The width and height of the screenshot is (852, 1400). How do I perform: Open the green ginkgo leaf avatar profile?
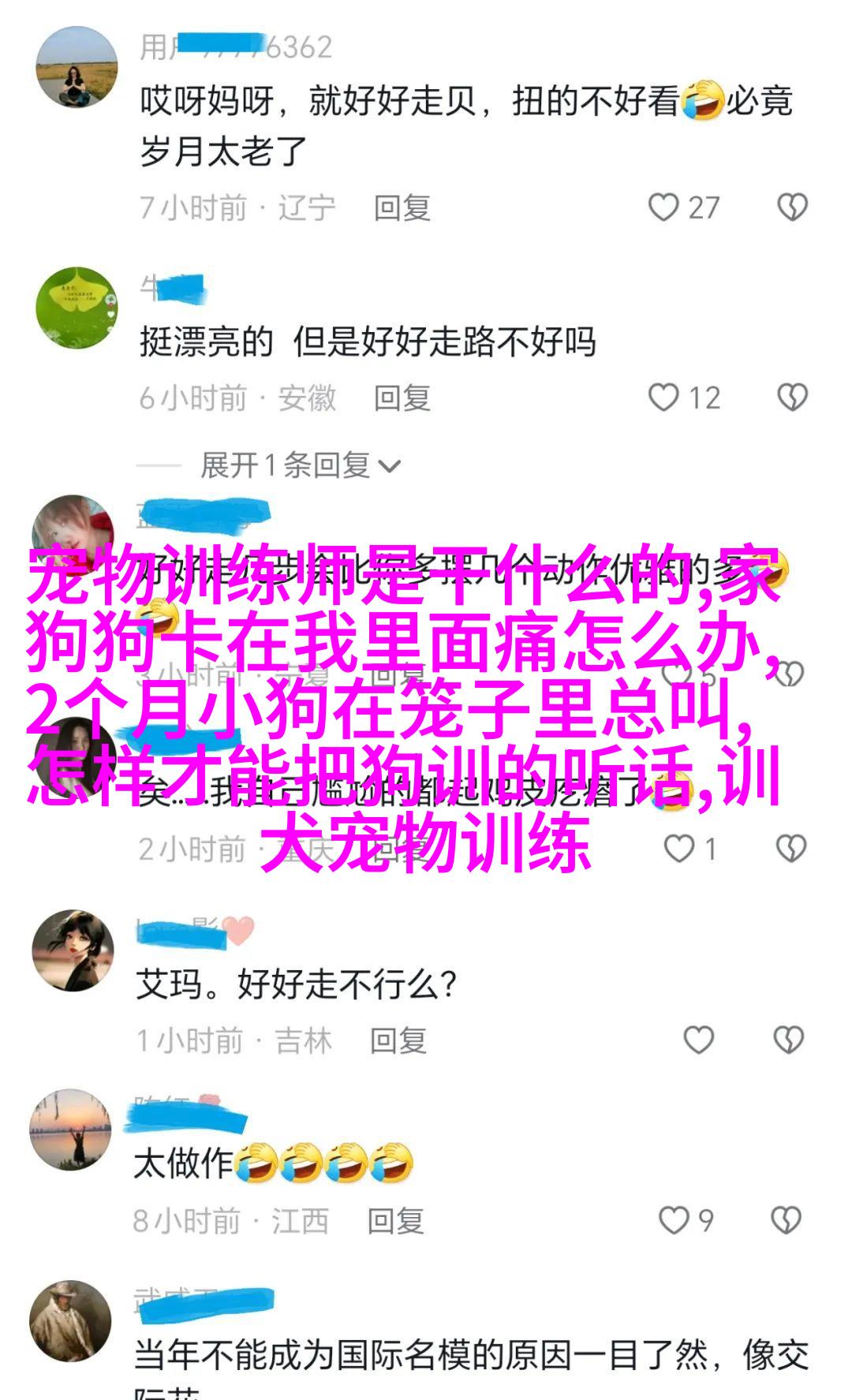click(x=77, y=308)
